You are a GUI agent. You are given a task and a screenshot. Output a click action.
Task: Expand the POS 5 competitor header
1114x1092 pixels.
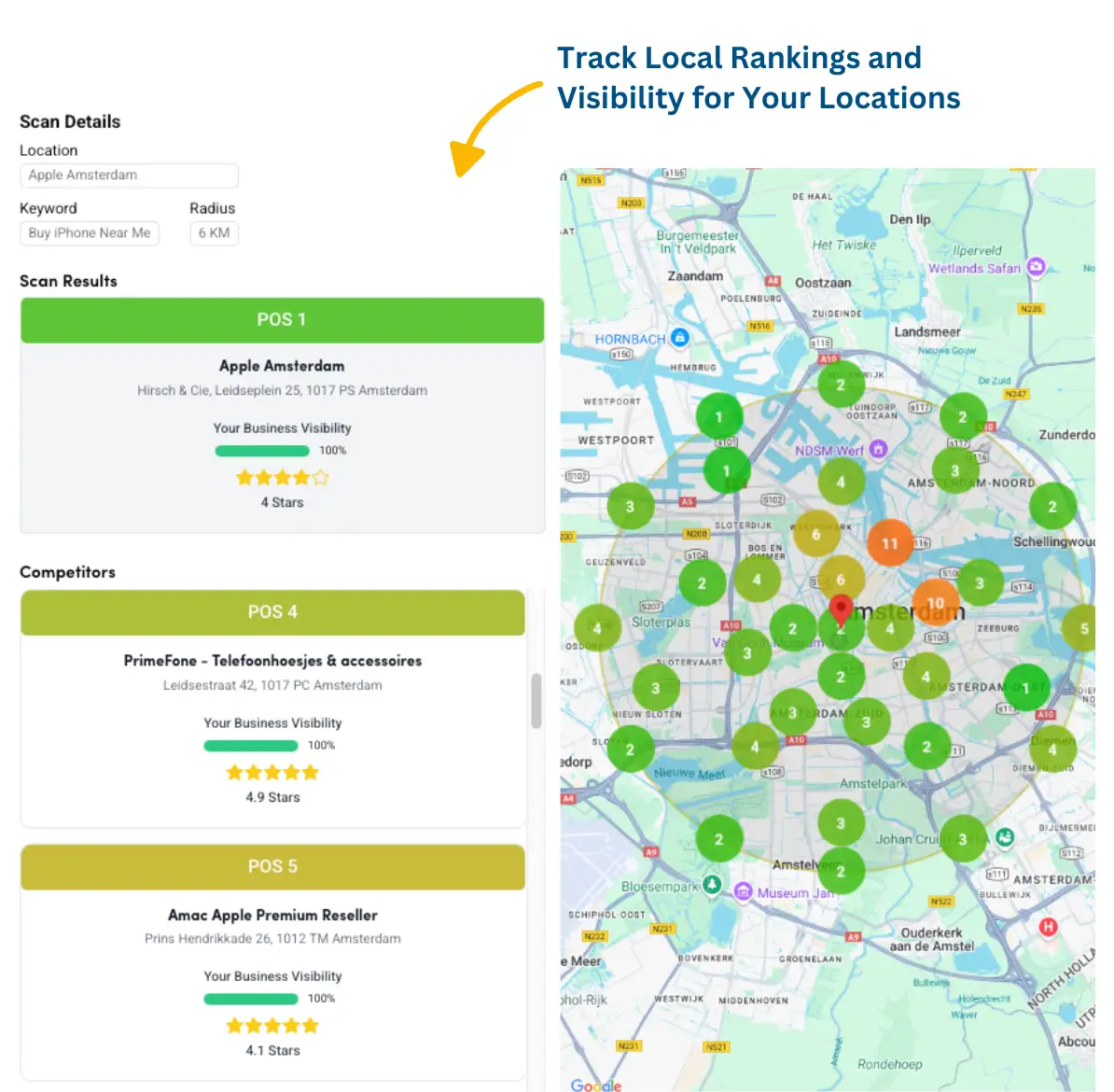[x=272, y=867]
